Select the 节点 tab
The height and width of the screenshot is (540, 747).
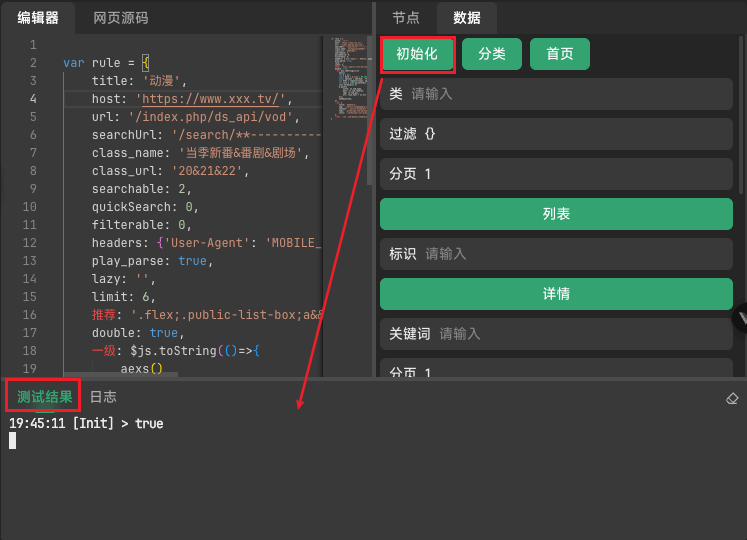[406, 18]
